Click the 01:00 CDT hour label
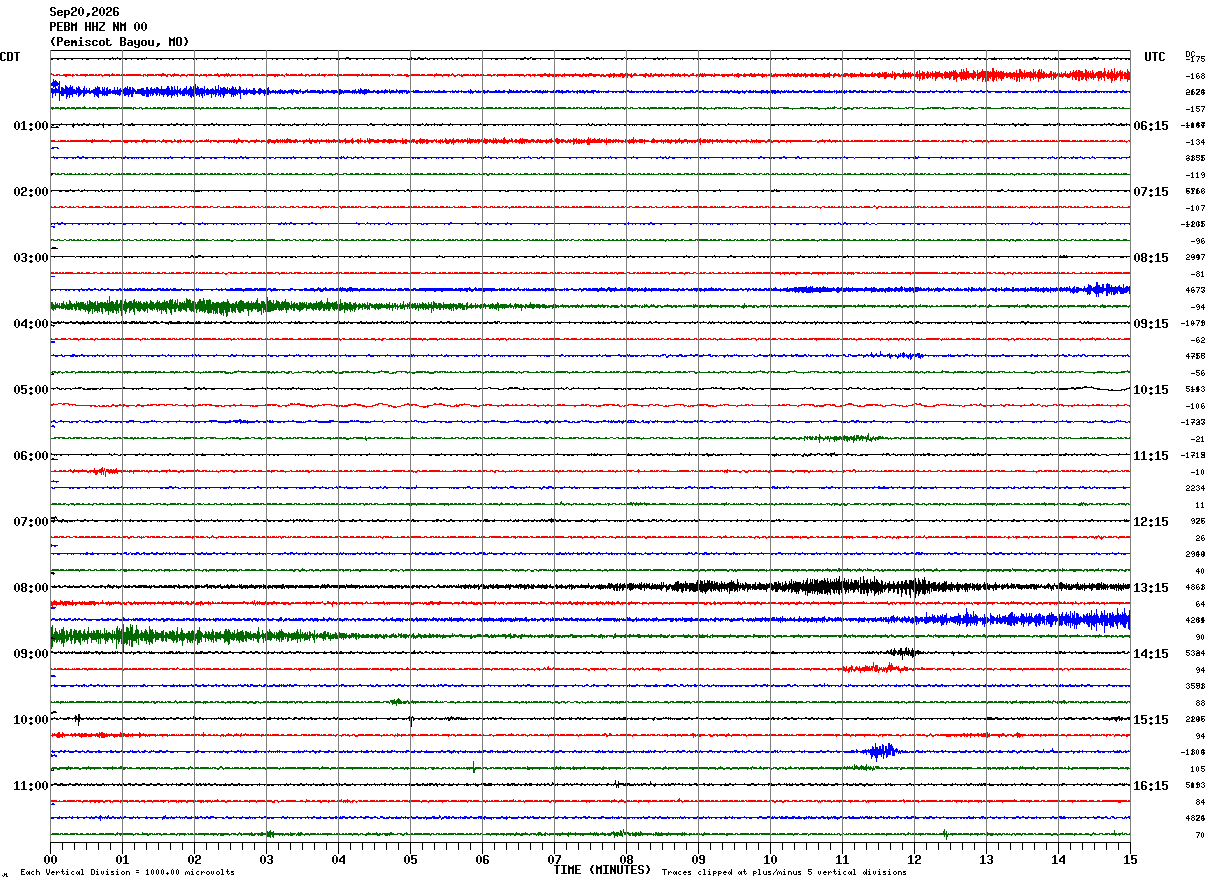The width and height of the screenshot is (1210, 886). click(x=31, y=125)
